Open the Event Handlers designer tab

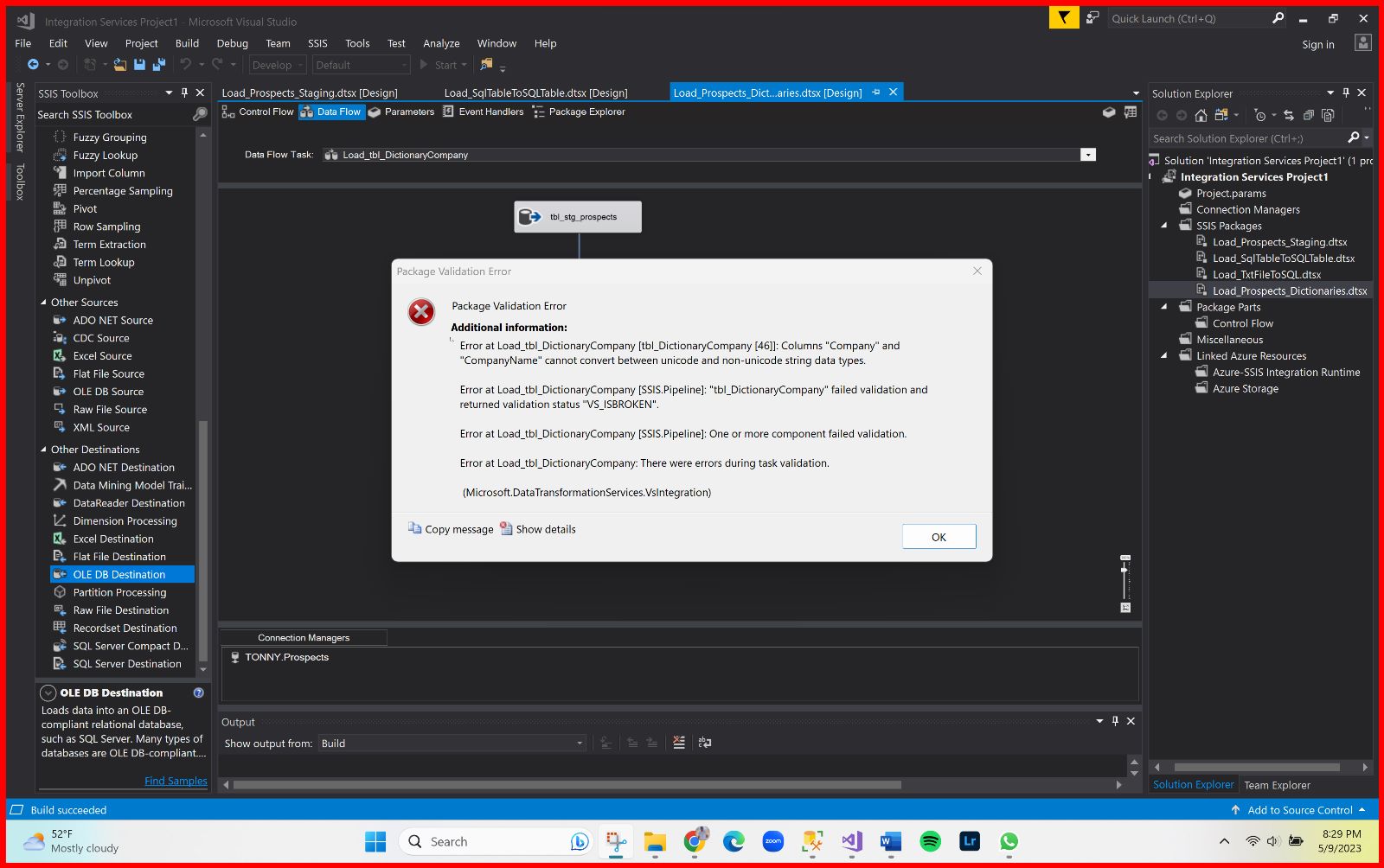tap(483, 112)
